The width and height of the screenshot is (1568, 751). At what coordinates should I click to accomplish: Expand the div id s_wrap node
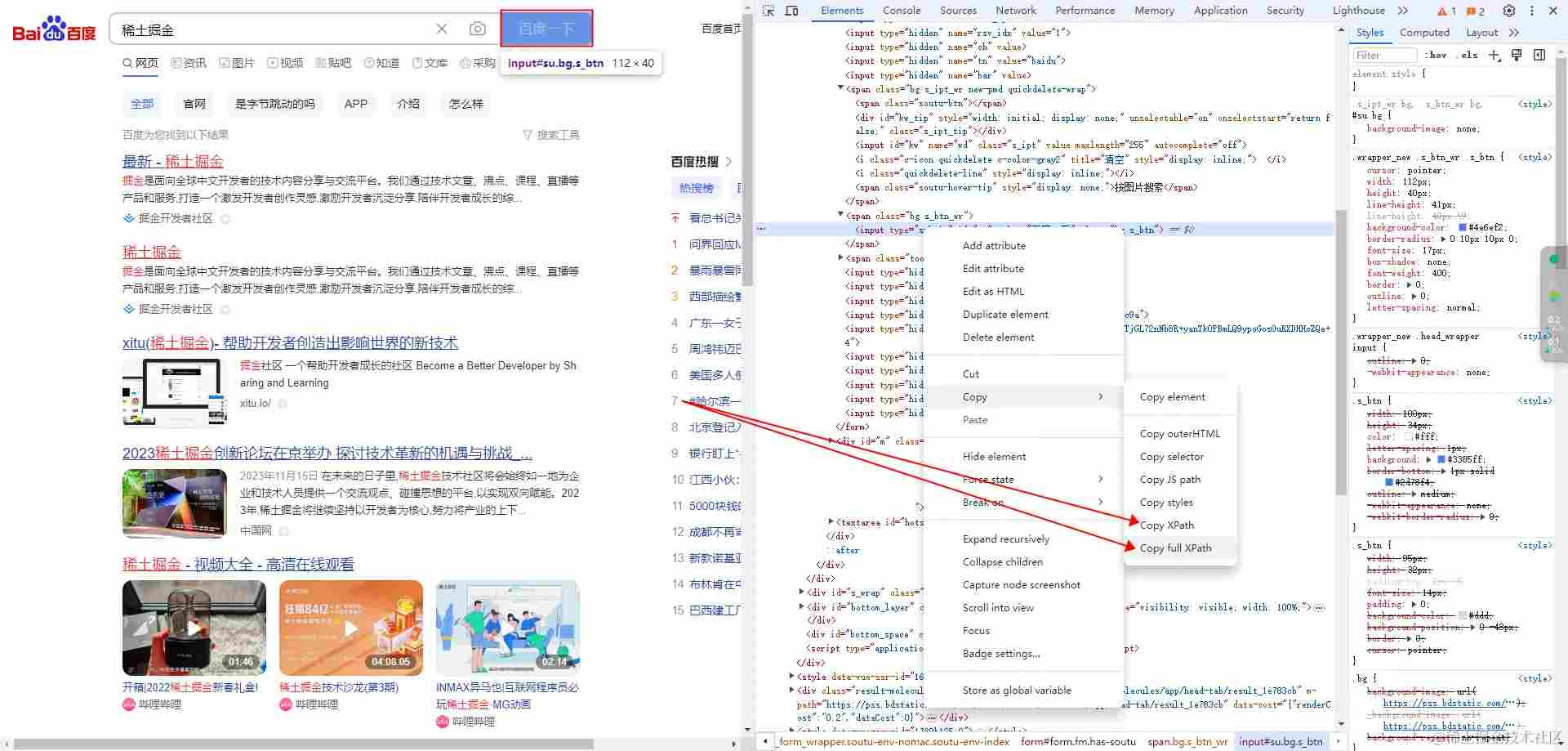pos(802,592)
